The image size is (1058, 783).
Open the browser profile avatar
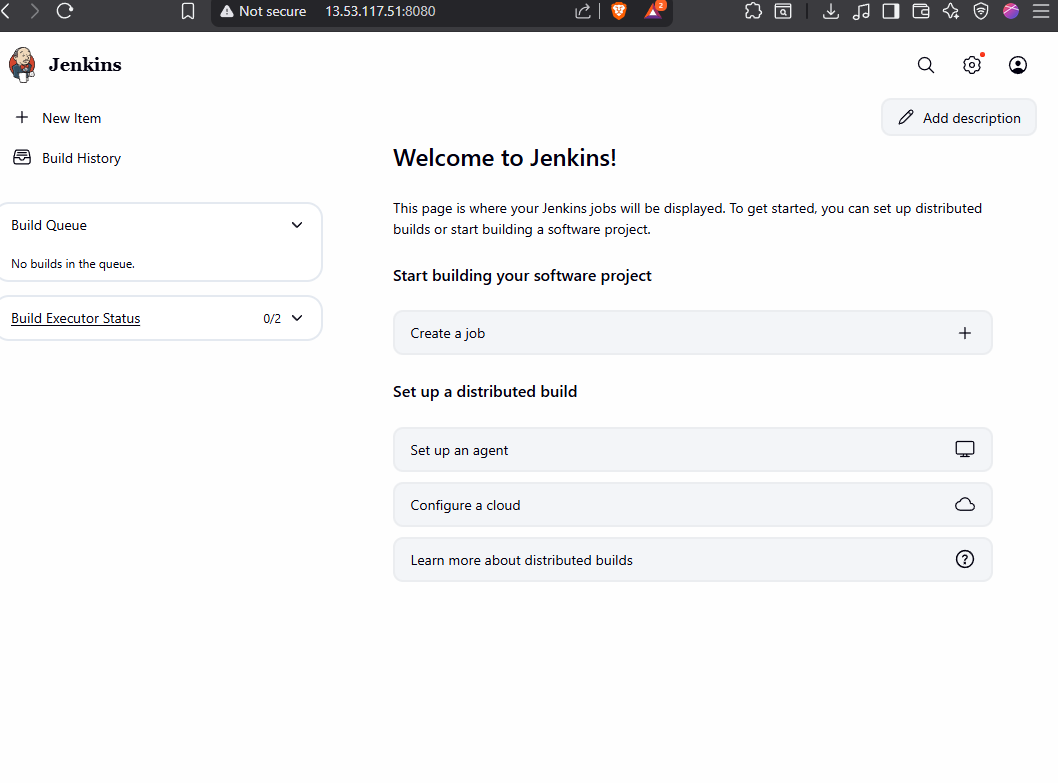tap(1011, 11)
